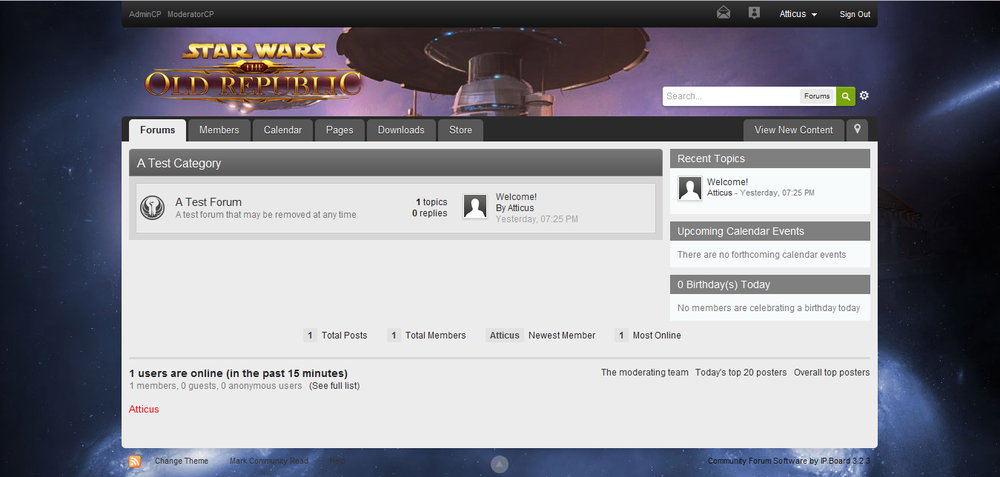Open advanced search gear icon
Screen dimensions: 1000x477
[864, 96]
